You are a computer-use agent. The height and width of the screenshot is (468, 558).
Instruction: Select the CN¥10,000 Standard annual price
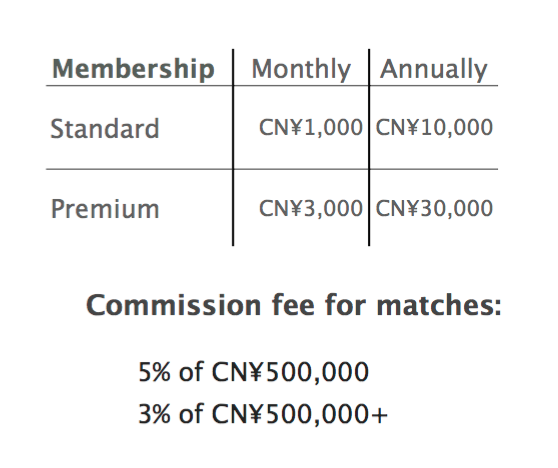[434, 128]
